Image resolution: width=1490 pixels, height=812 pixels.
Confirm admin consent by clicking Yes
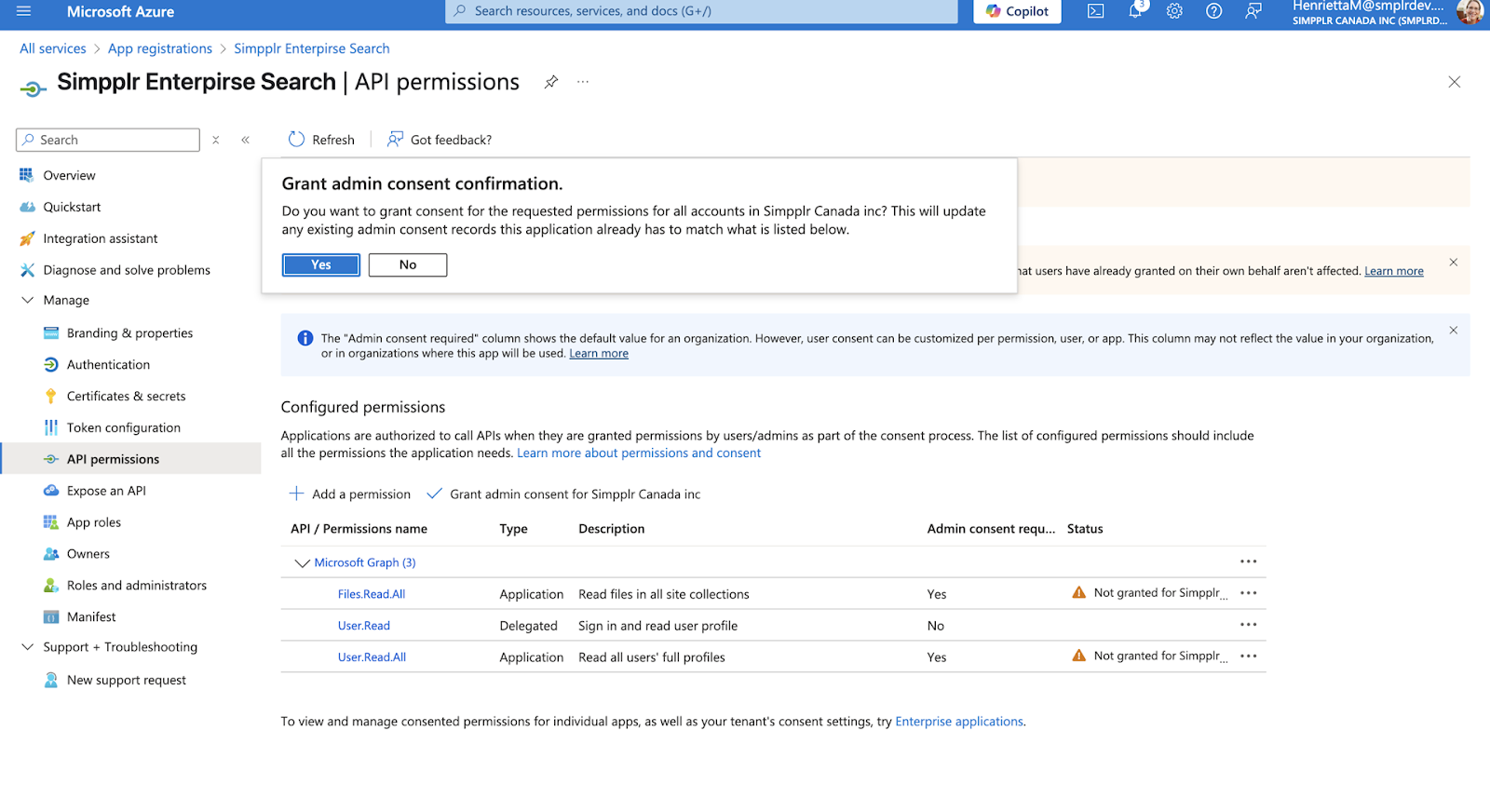pyautogui.click(x=321, y=265)
